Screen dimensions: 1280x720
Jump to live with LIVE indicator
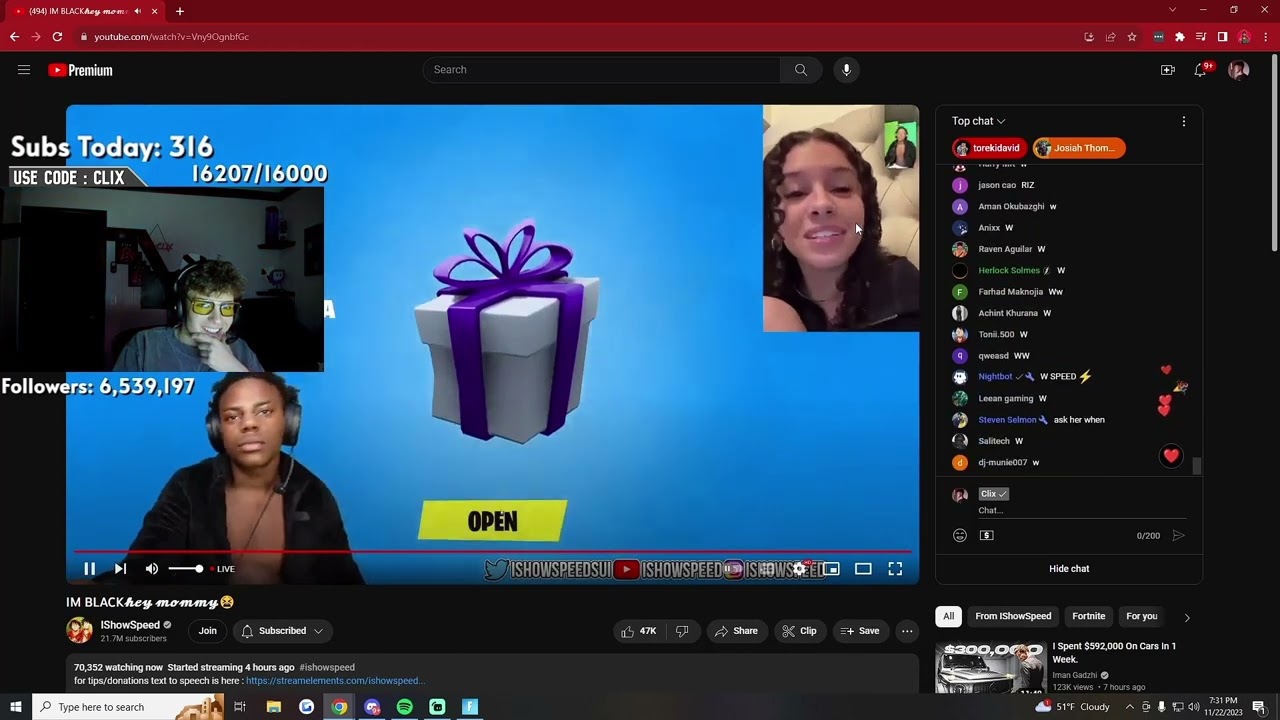[222, 569]
